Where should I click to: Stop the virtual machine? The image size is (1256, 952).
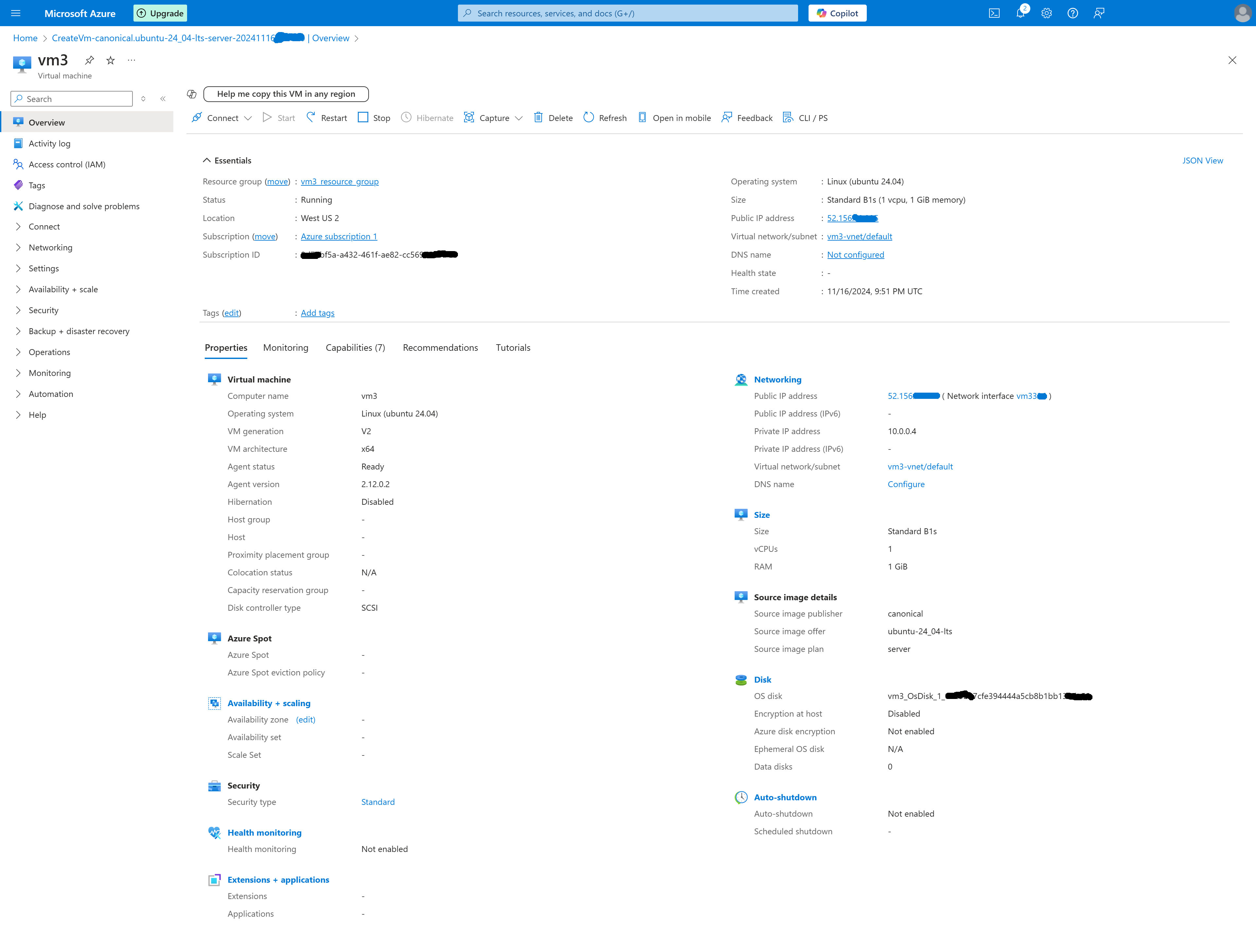[374, 117]
